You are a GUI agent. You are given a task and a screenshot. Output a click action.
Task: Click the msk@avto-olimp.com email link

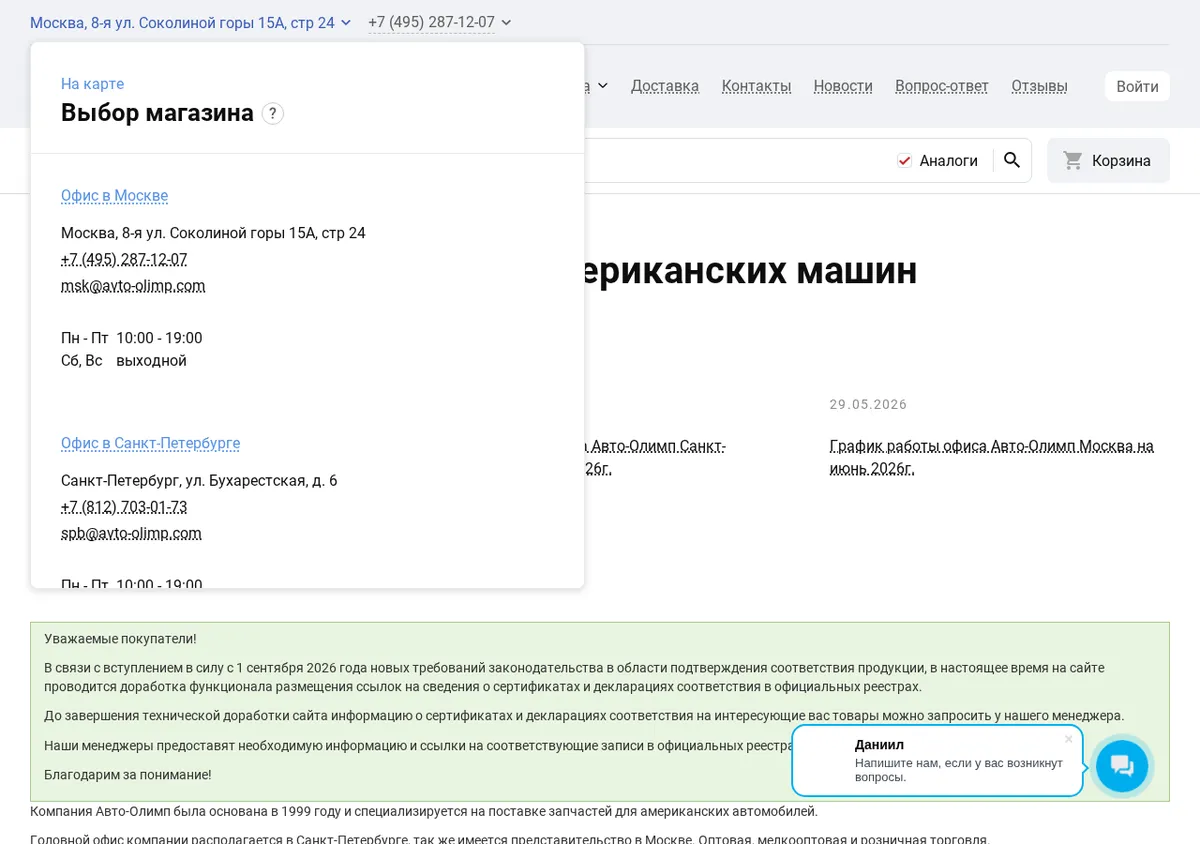tap(133, 286)
